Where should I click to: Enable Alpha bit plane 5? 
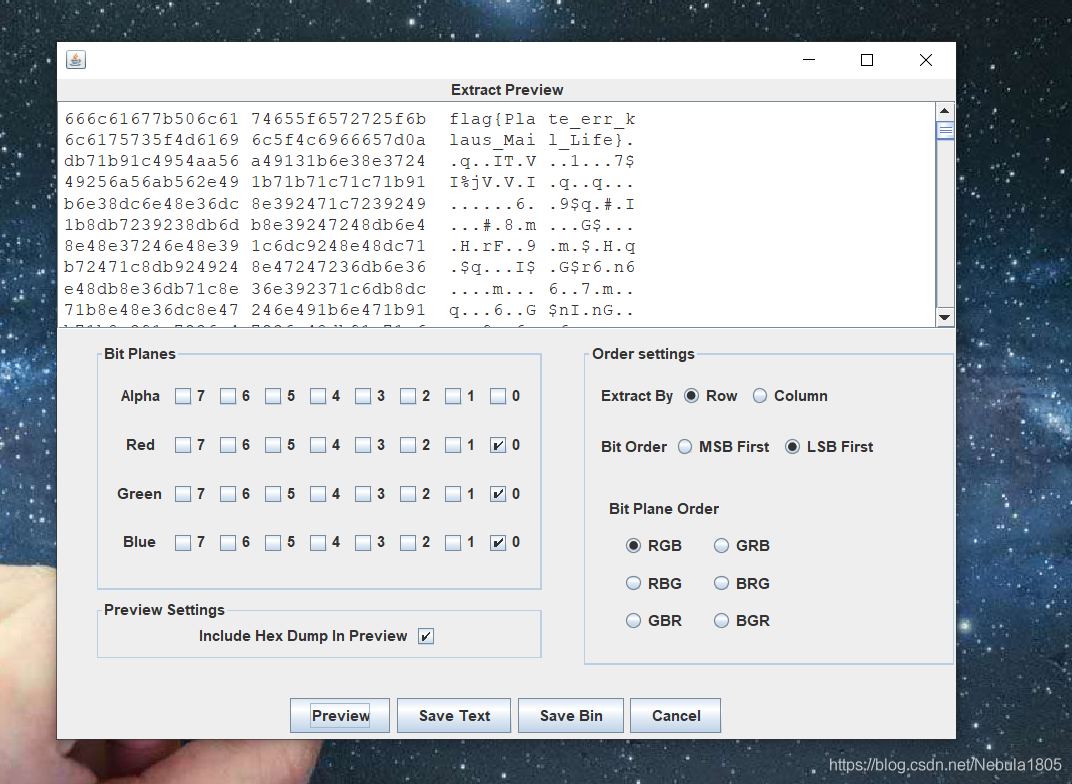(x=273, y=396)
